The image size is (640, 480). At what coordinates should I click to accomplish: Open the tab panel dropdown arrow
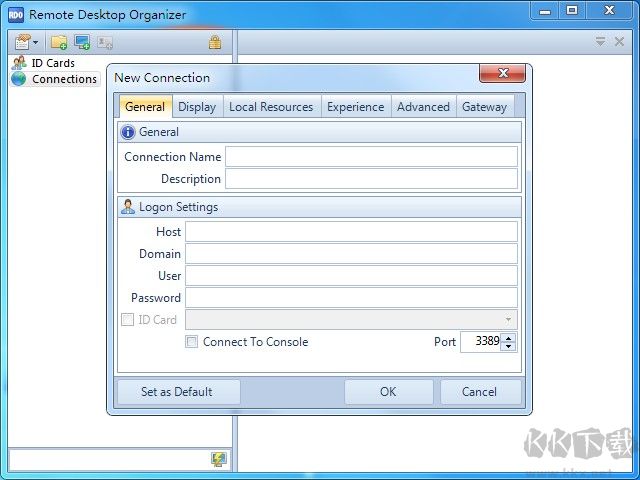pyautogui.click(x=600, y=42)
